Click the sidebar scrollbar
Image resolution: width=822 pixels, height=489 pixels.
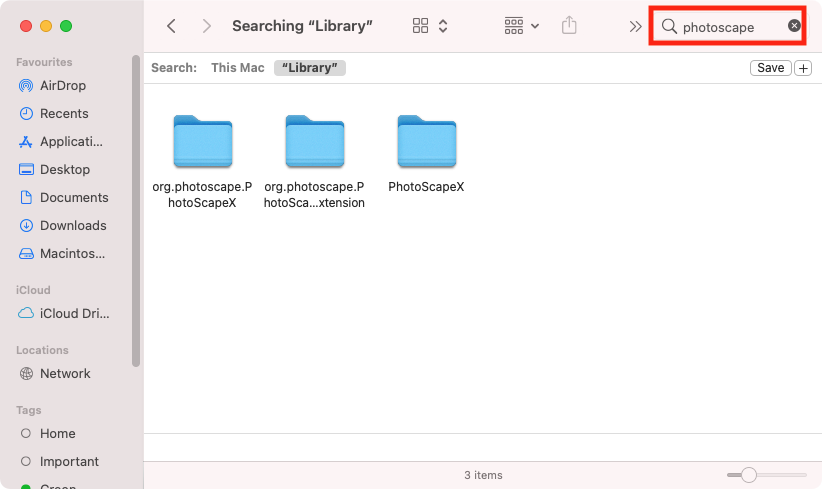pos(136,211)
